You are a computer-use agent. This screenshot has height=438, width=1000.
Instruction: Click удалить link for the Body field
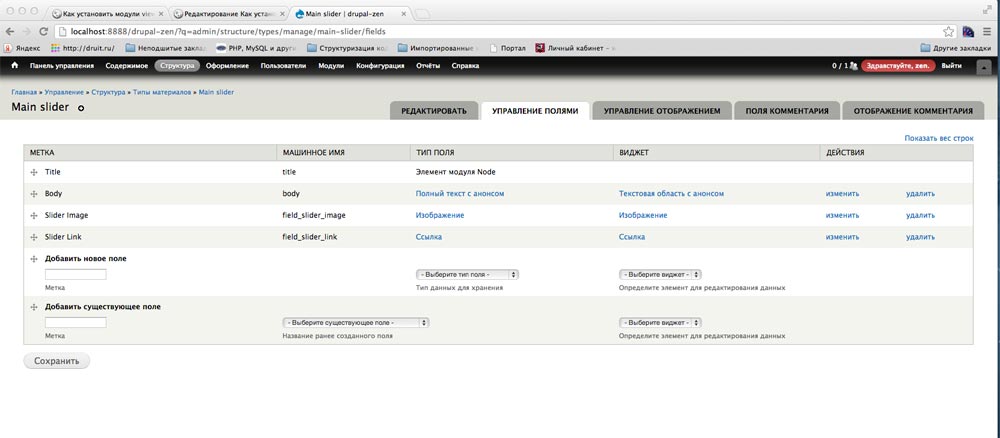point(920,193)
